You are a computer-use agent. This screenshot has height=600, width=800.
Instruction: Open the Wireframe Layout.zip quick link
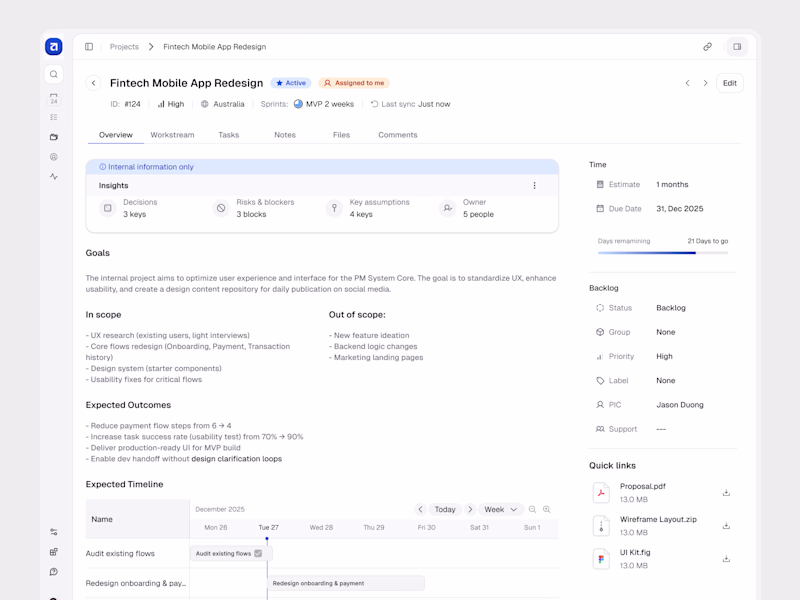658,519
